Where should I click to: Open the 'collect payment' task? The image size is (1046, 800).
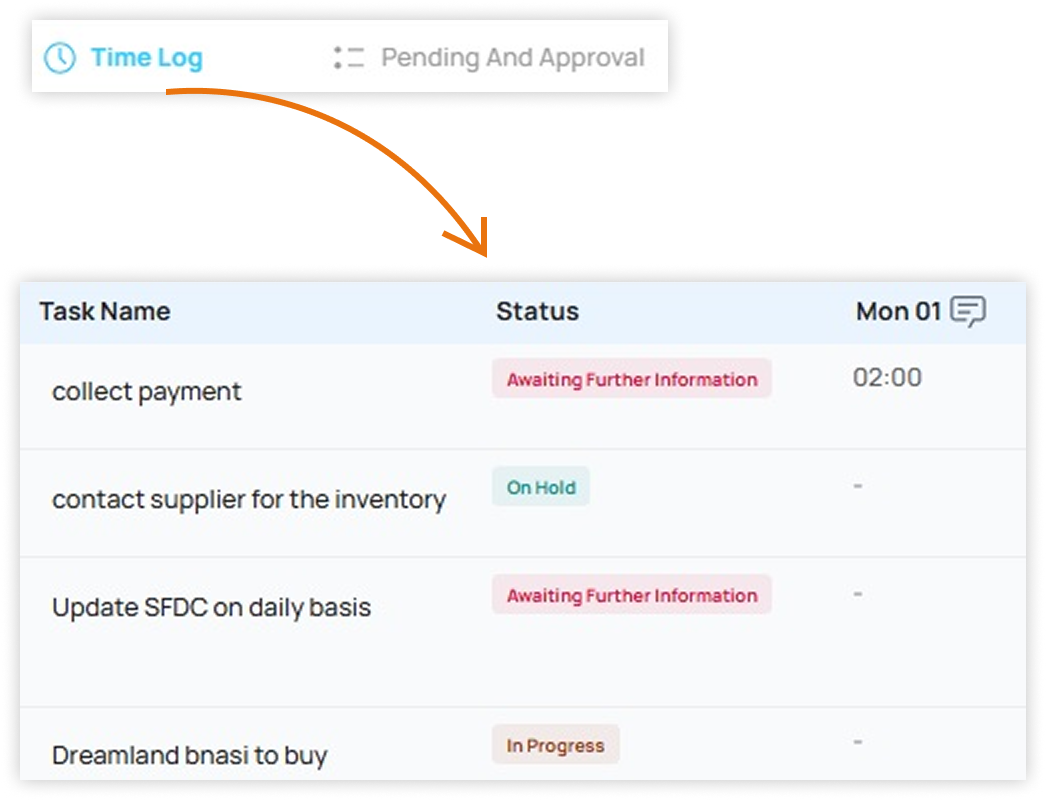[x=147, y=391]
